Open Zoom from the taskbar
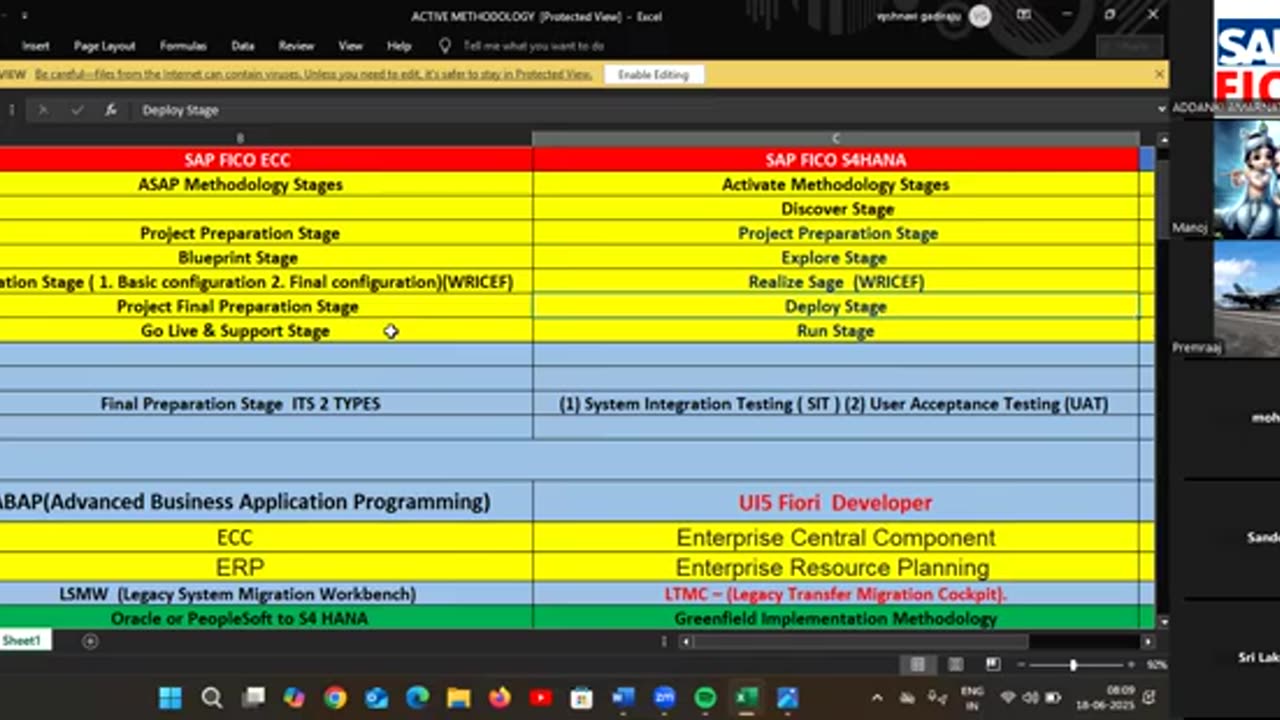1280x720 pixels. [664, 697]
